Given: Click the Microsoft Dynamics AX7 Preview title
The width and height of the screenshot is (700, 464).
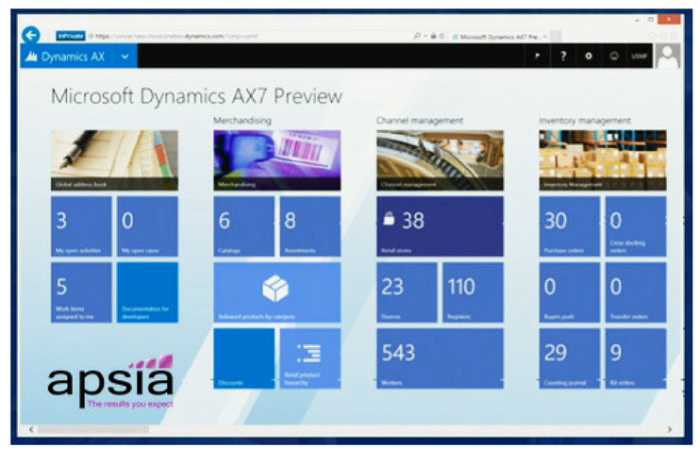Looking at the screenshot, I should tap(196, 96).
